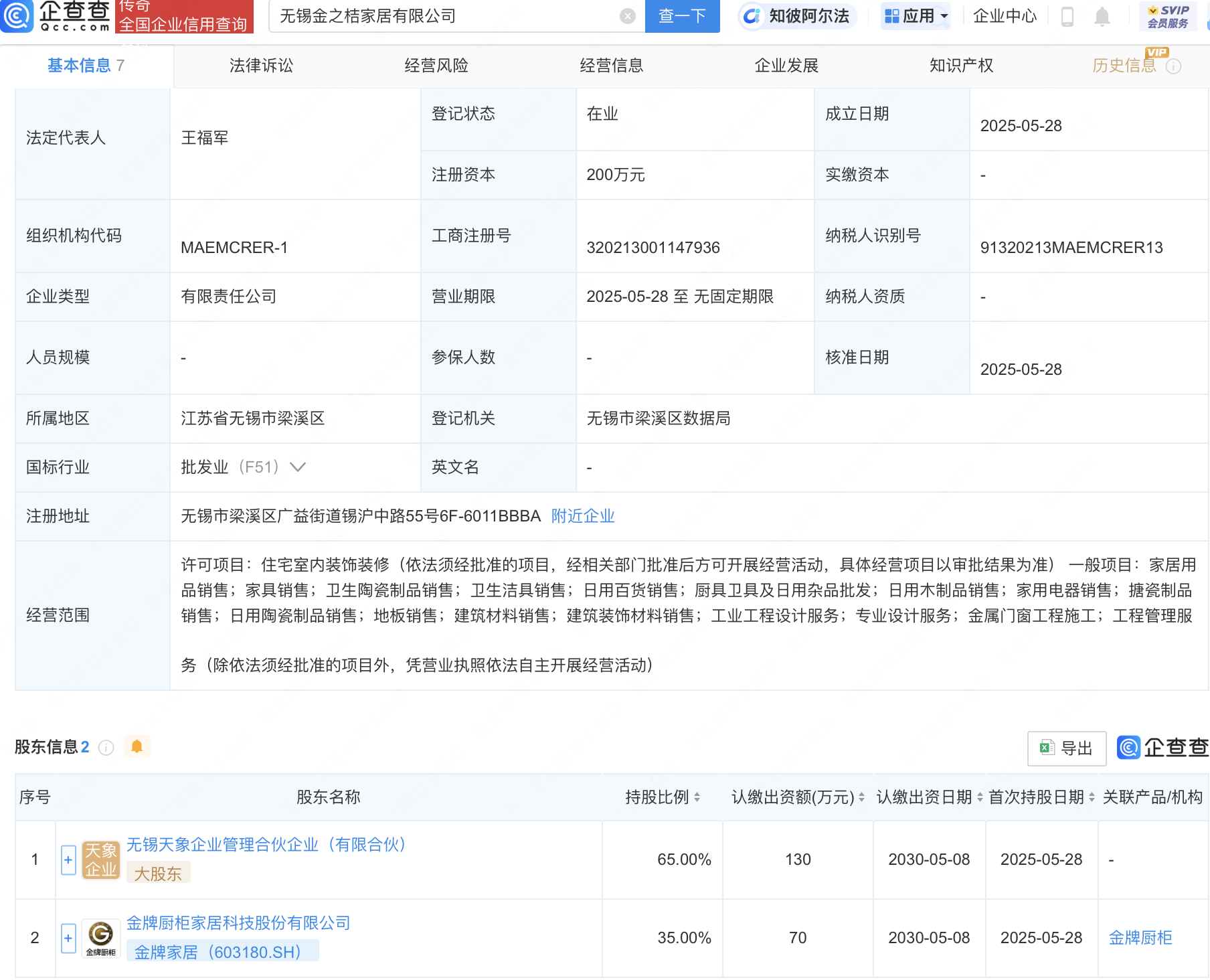This screenshot has height=980, width=1210.
Task: Switch to the 基本信息 tab
Action: (x=86, y=66)
